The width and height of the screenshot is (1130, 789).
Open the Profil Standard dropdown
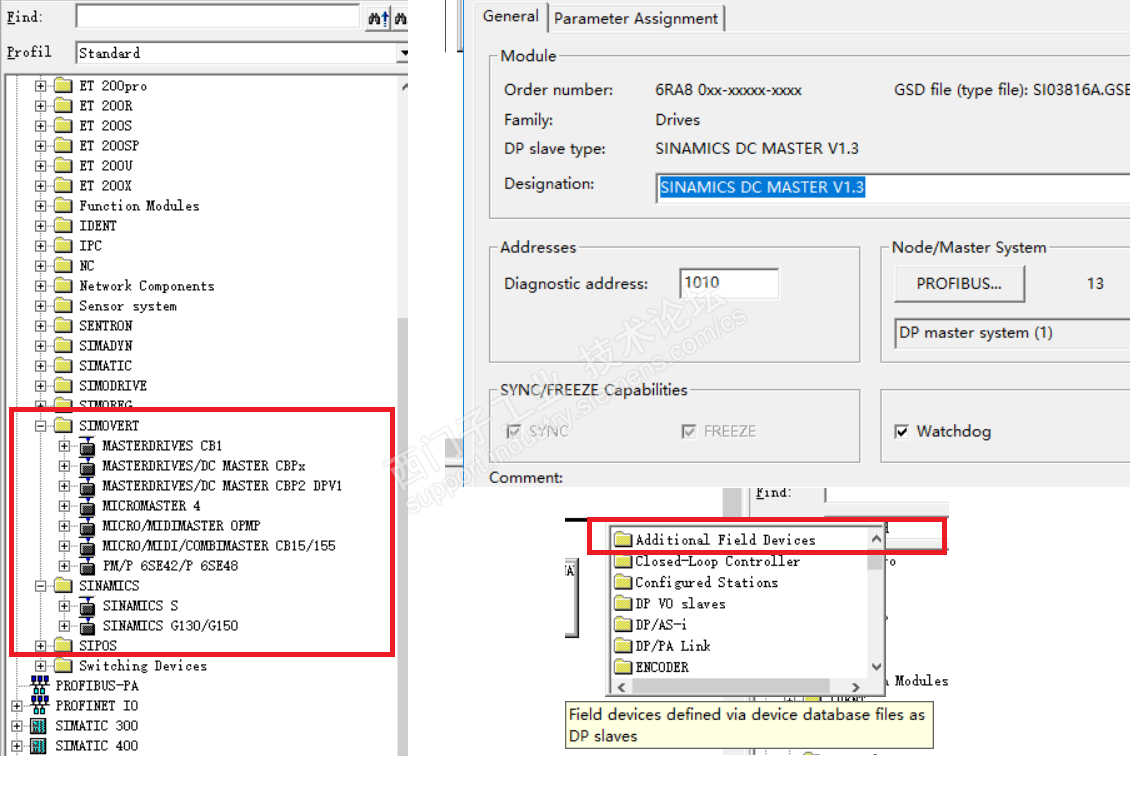coord(403,53)
